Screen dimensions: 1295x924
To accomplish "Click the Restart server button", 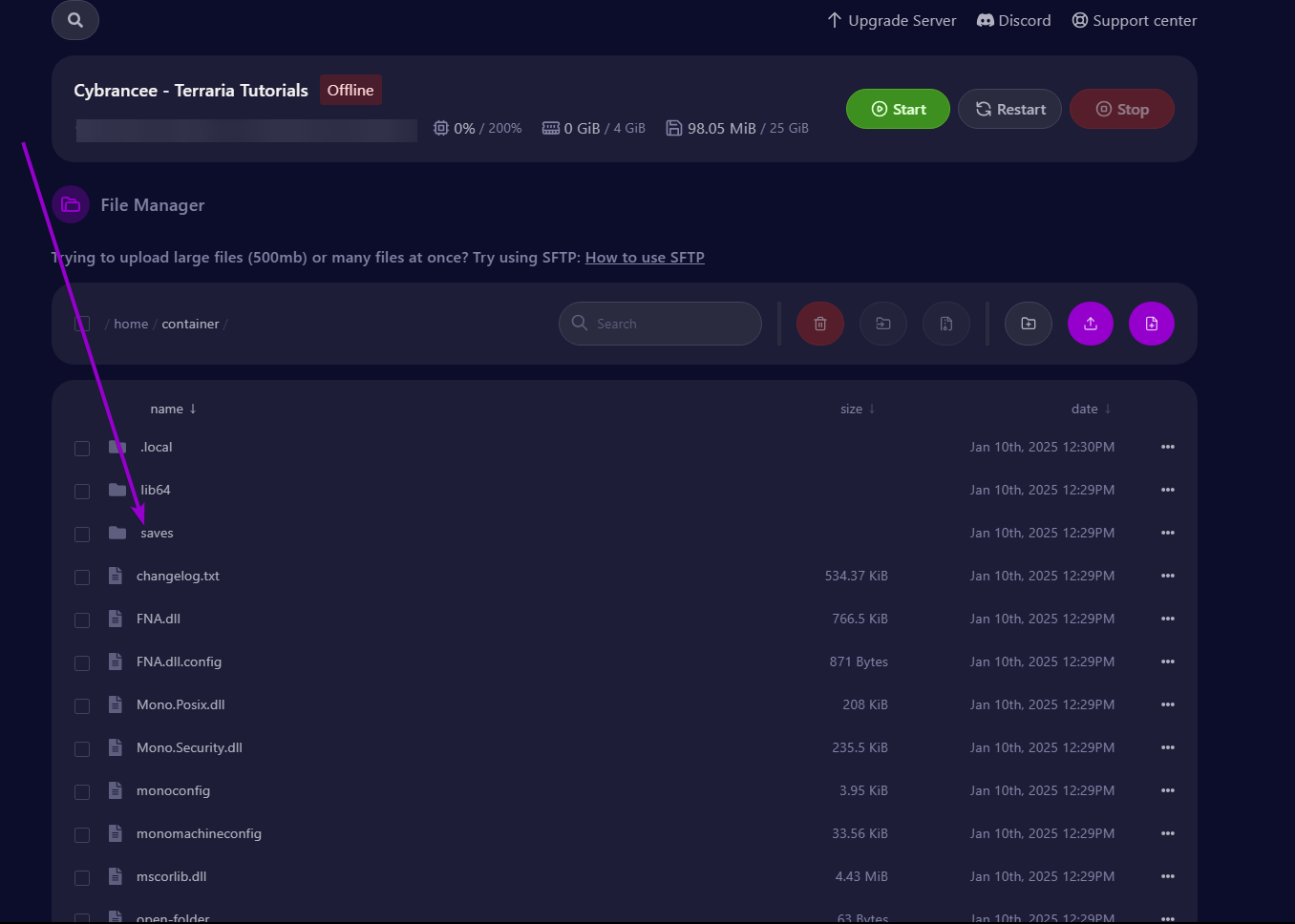I will coord(1009,109).
